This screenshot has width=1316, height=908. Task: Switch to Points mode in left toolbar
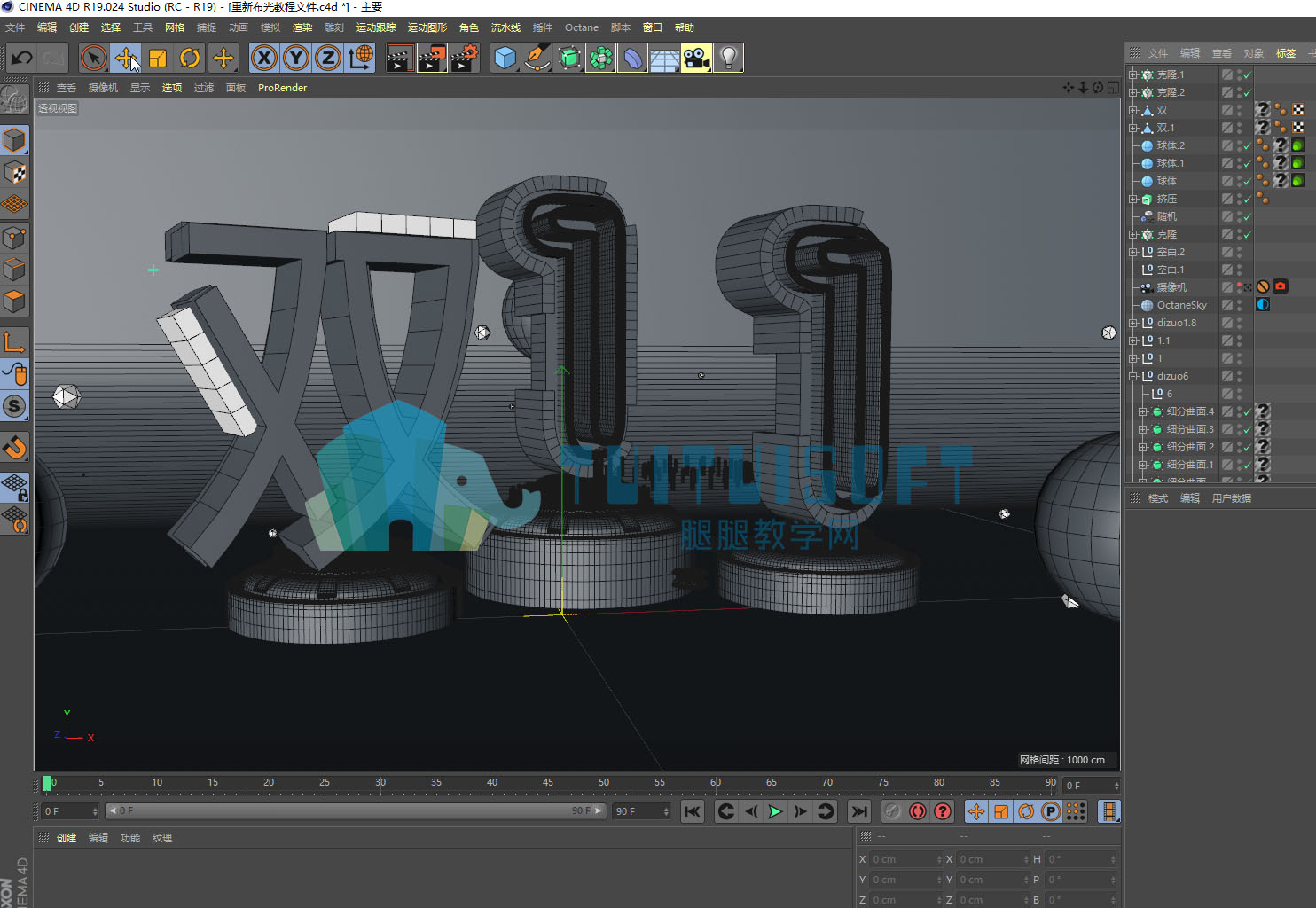click(14, 238)
